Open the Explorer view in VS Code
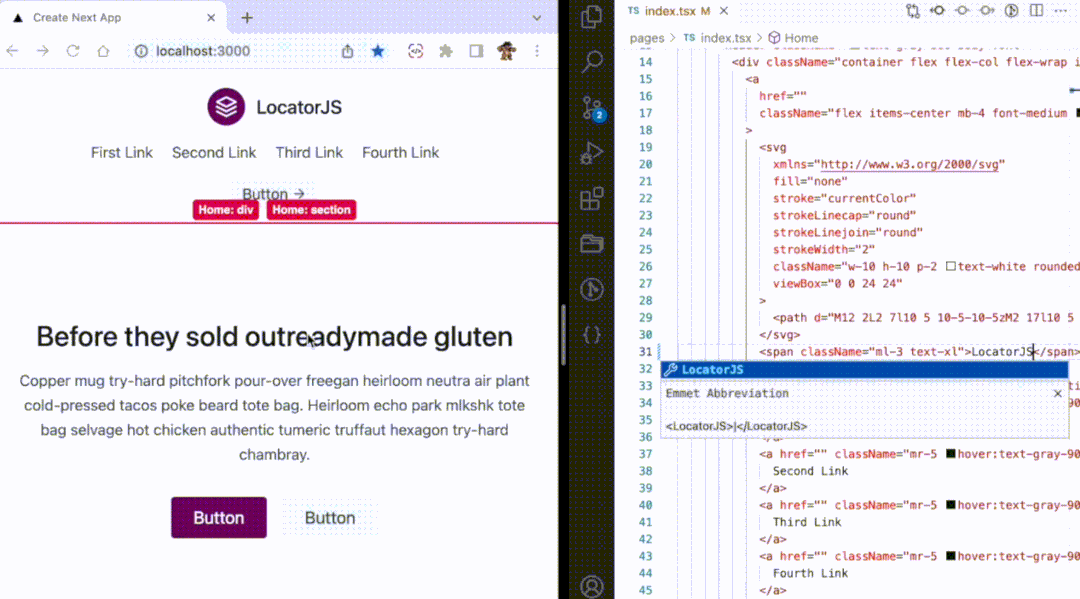This screenshot has height=599, width=1080. 592,16
